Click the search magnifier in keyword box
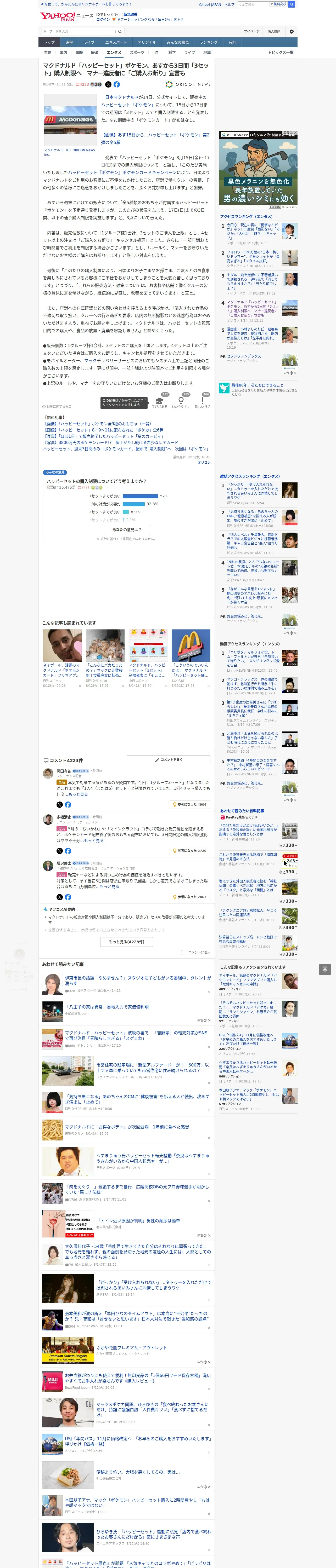This screenshot has width=336, height=1568. click(120, 31)
